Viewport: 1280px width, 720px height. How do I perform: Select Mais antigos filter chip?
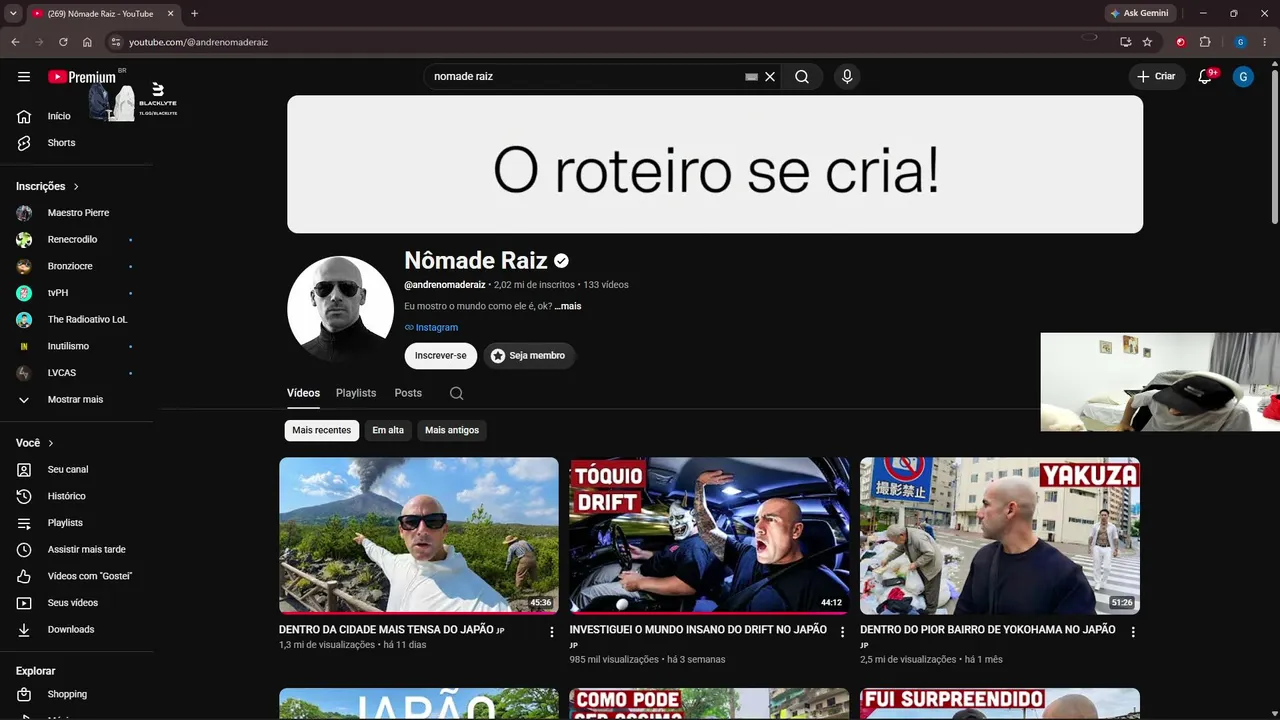(x=452, y=430)
